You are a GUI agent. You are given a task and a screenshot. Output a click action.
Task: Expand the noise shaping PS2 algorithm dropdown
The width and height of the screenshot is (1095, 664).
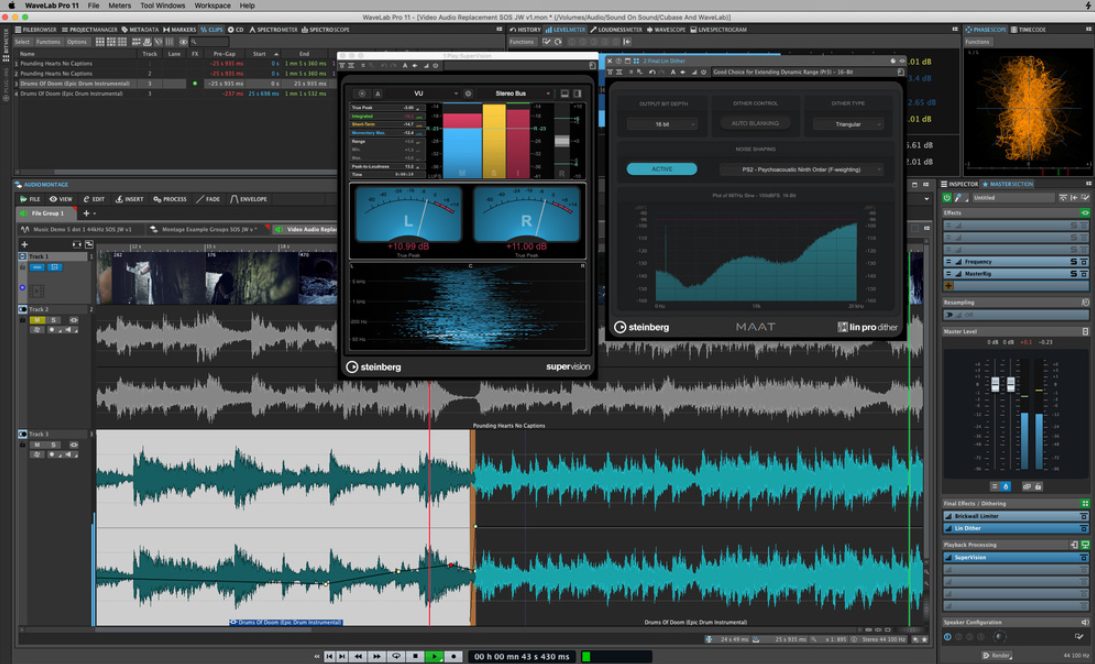(x=800, y=169)
